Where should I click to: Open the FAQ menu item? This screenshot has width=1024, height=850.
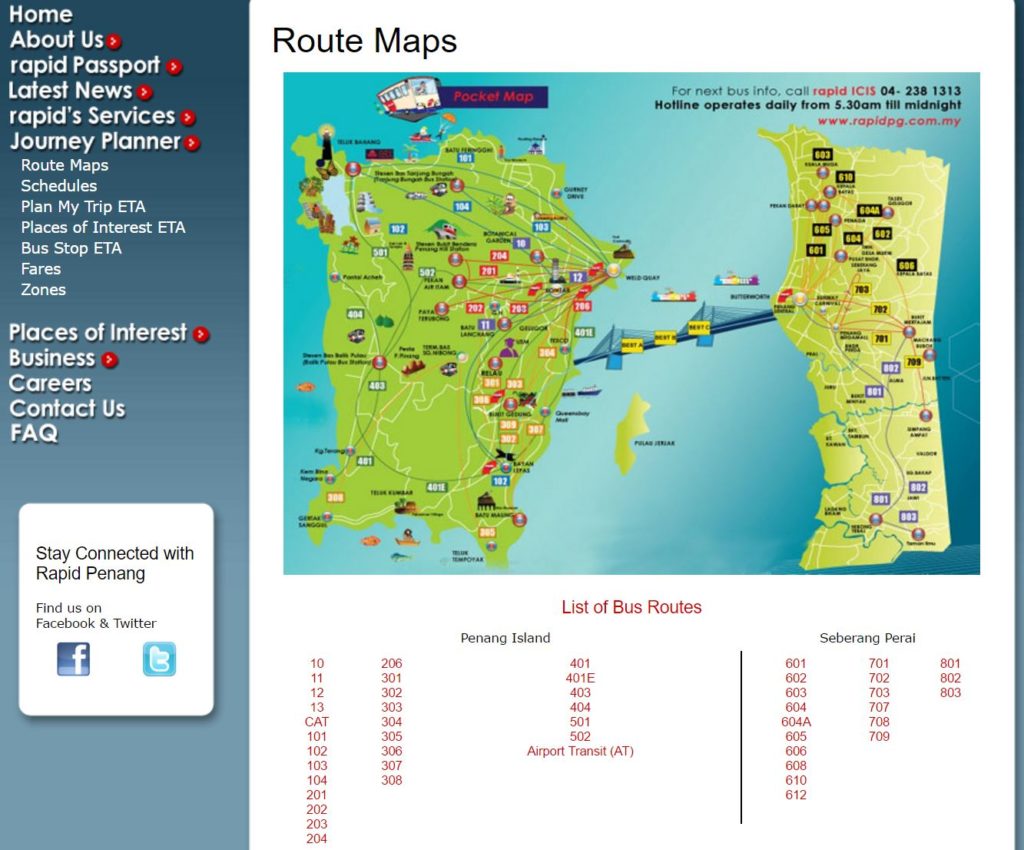tap(34, 433)
